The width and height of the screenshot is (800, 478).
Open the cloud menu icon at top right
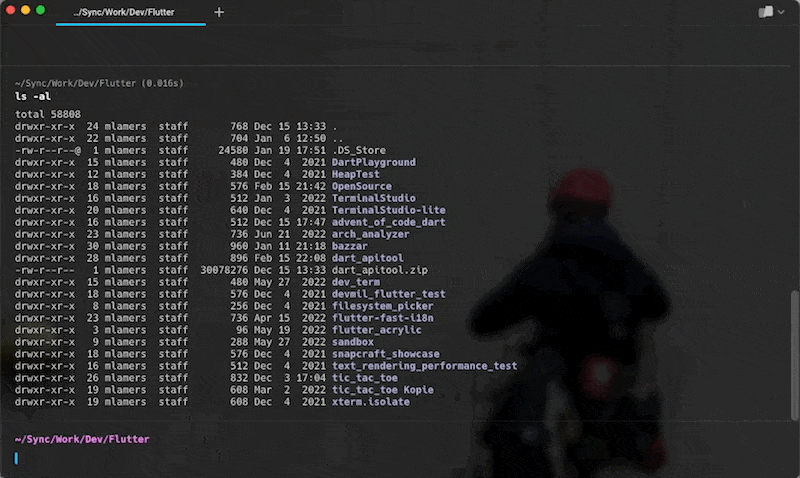765,12
